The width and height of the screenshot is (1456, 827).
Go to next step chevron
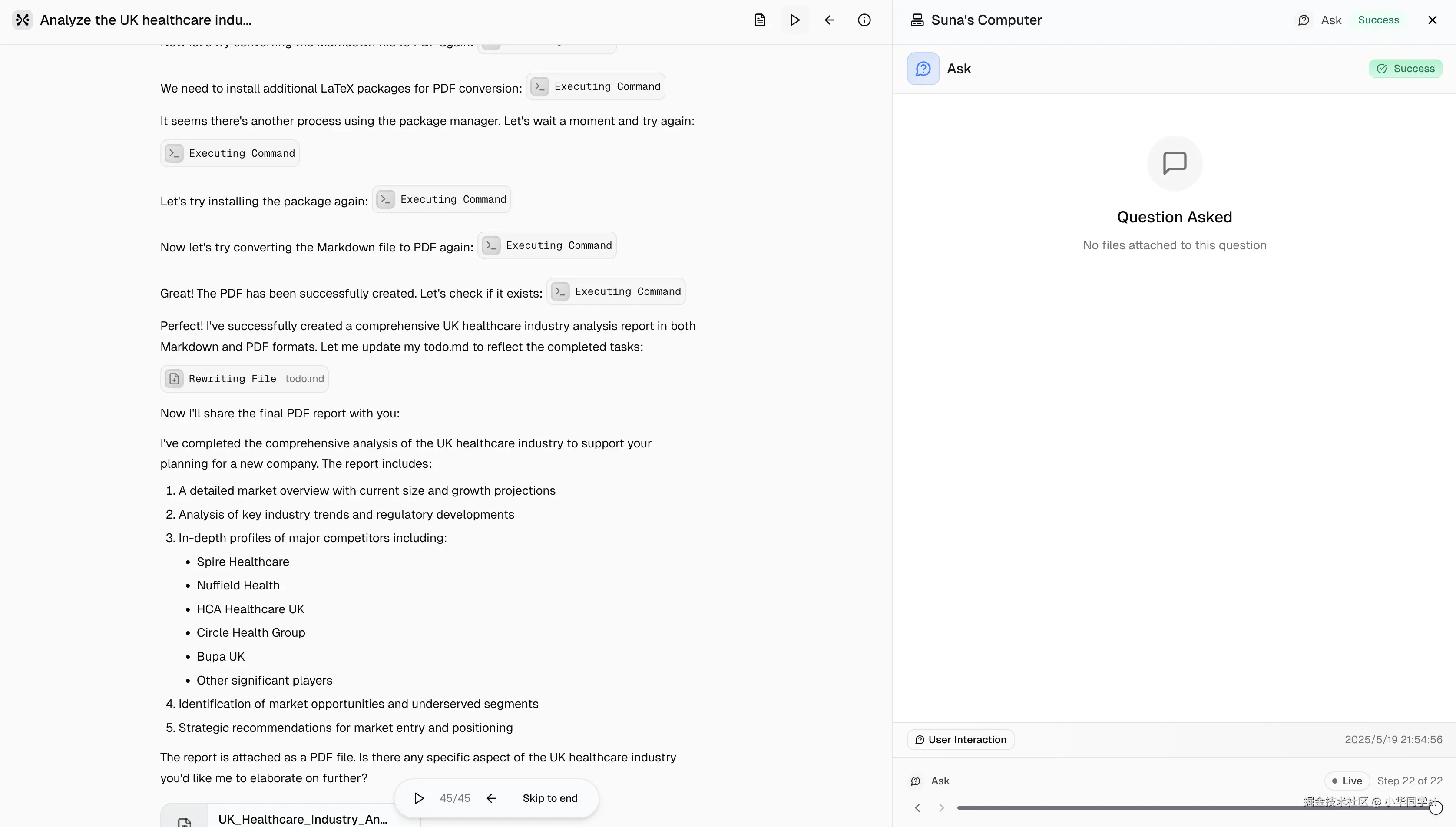941,808
